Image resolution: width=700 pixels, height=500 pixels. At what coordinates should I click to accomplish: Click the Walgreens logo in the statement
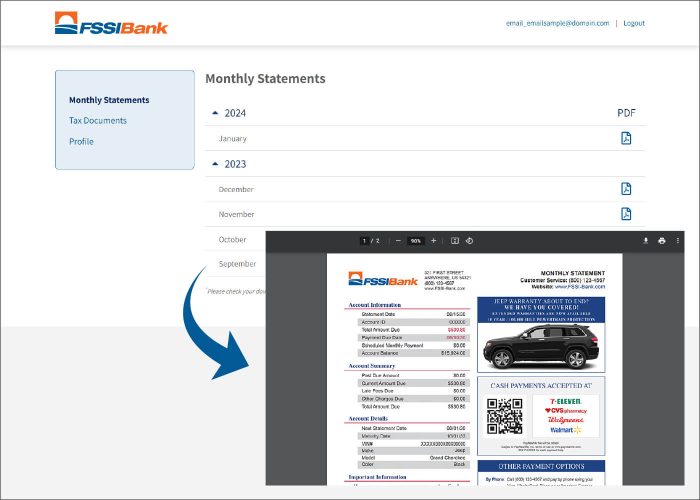tap(565, 420)
